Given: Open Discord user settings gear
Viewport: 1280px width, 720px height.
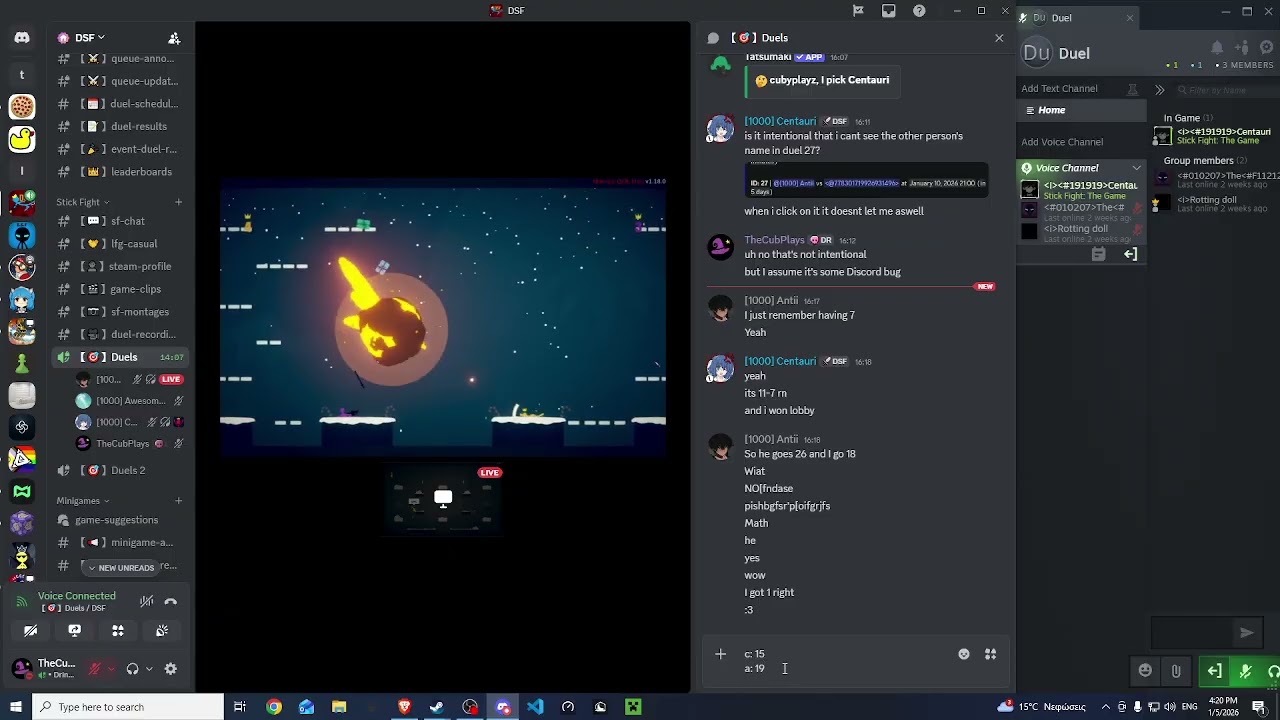Looking at the screenshot, I should click(171, 669).
